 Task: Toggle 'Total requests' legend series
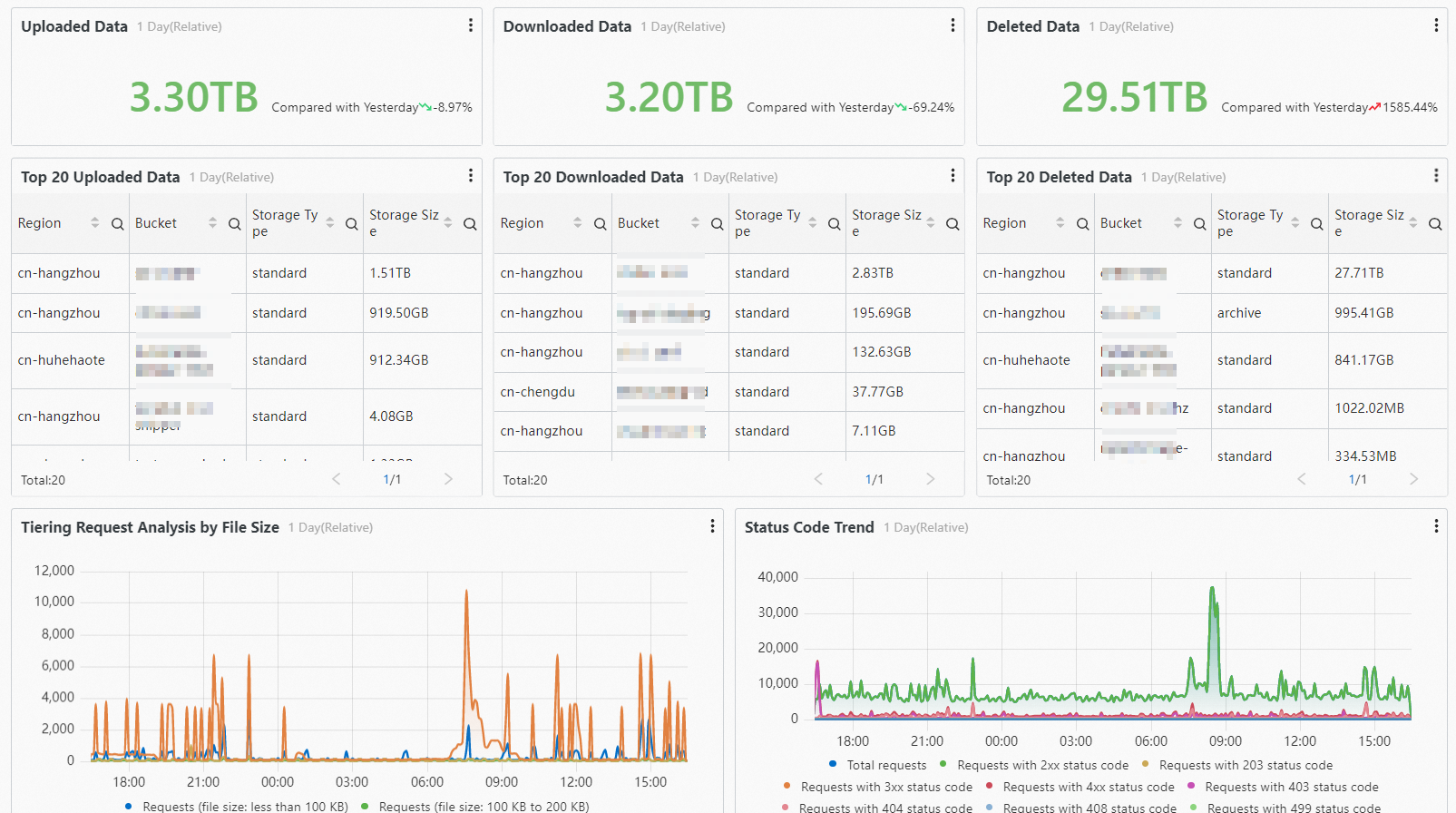point(877,765)
